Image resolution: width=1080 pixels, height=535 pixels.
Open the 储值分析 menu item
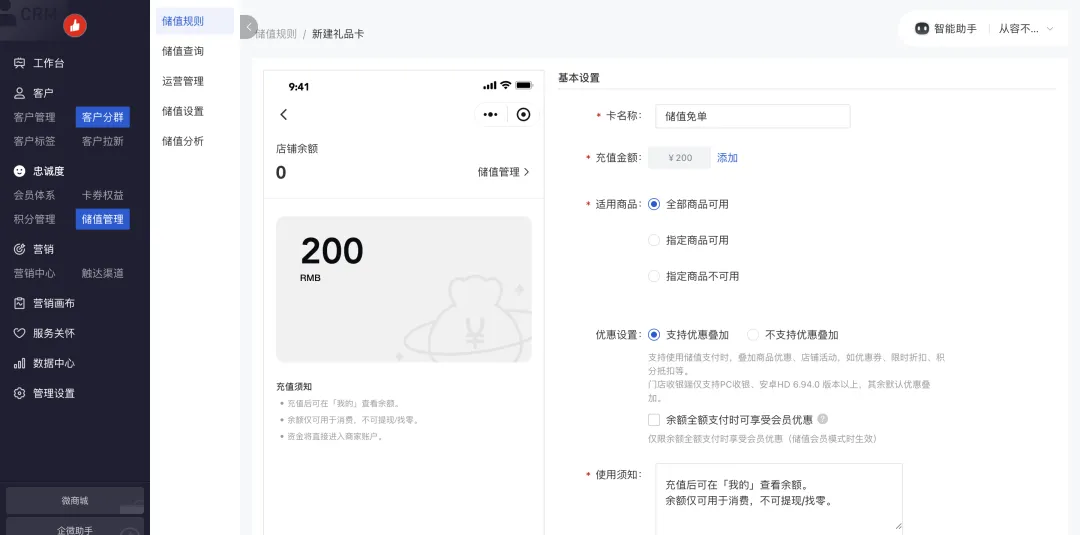click(183, 141)
